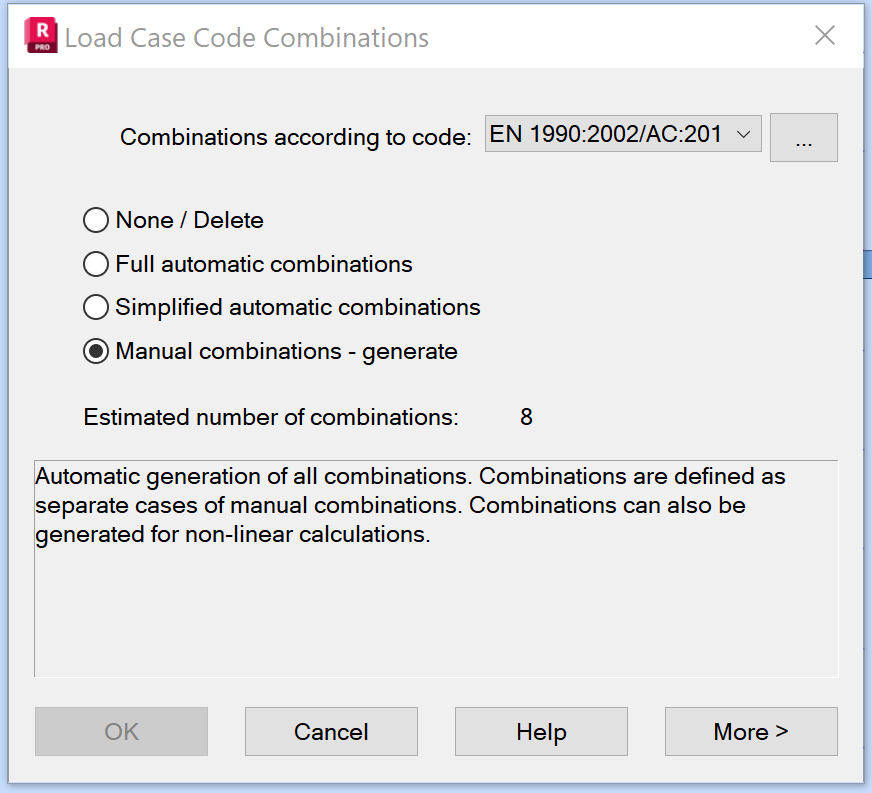Click the Cancel button
Viewport: 872px width, 793px height.
331,732
